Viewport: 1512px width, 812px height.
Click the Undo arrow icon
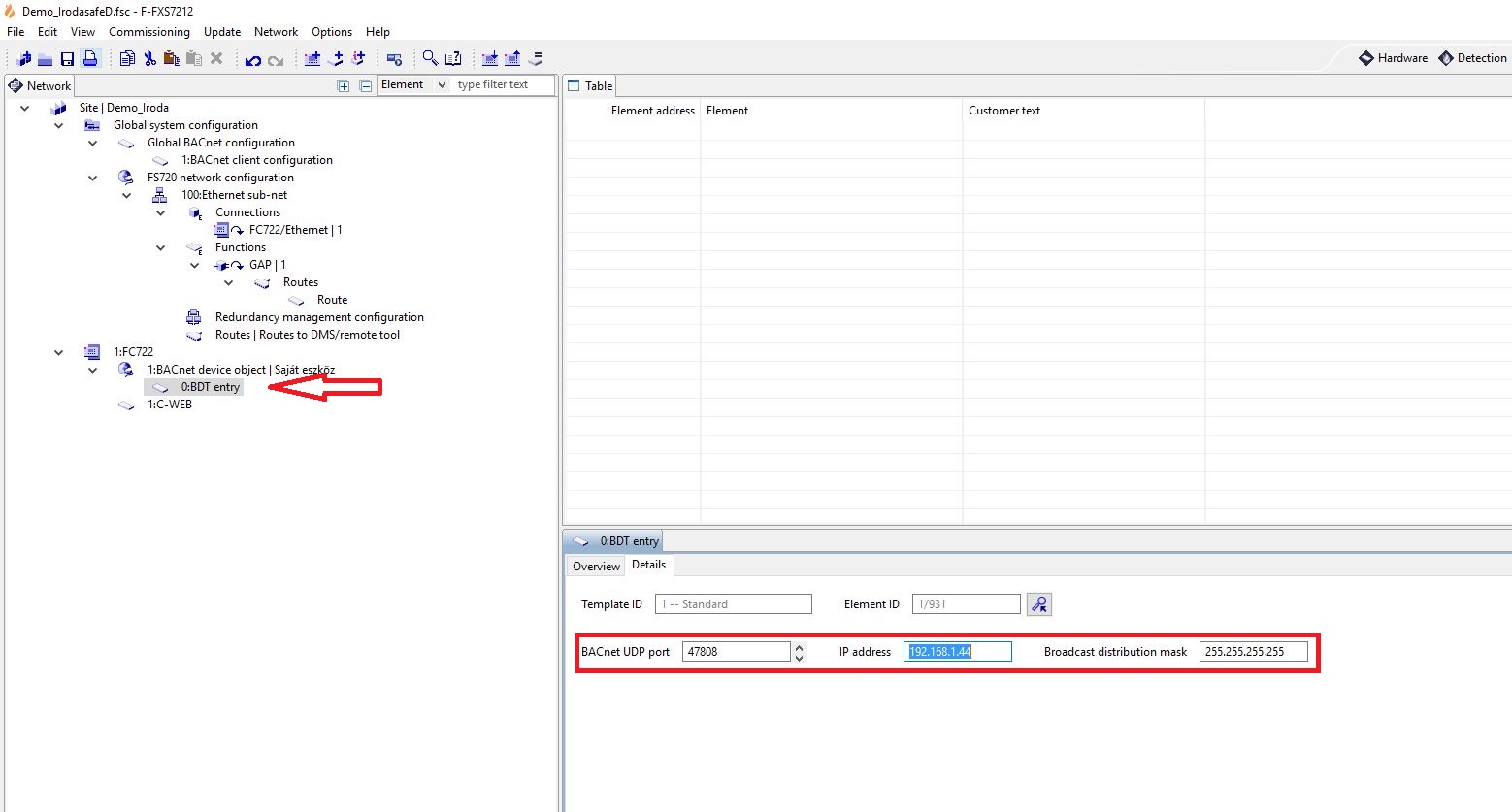253,60
